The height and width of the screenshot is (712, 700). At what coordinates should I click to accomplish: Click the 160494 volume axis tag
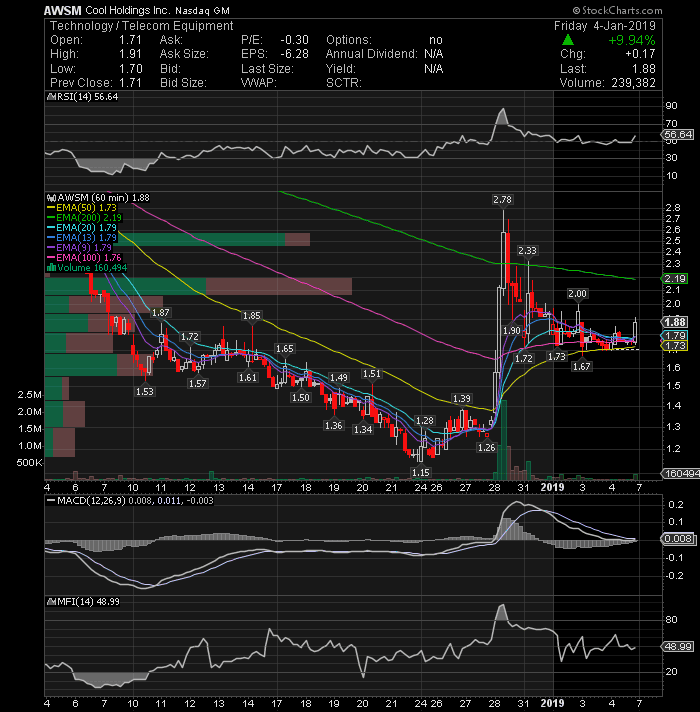tap(680, 474)
